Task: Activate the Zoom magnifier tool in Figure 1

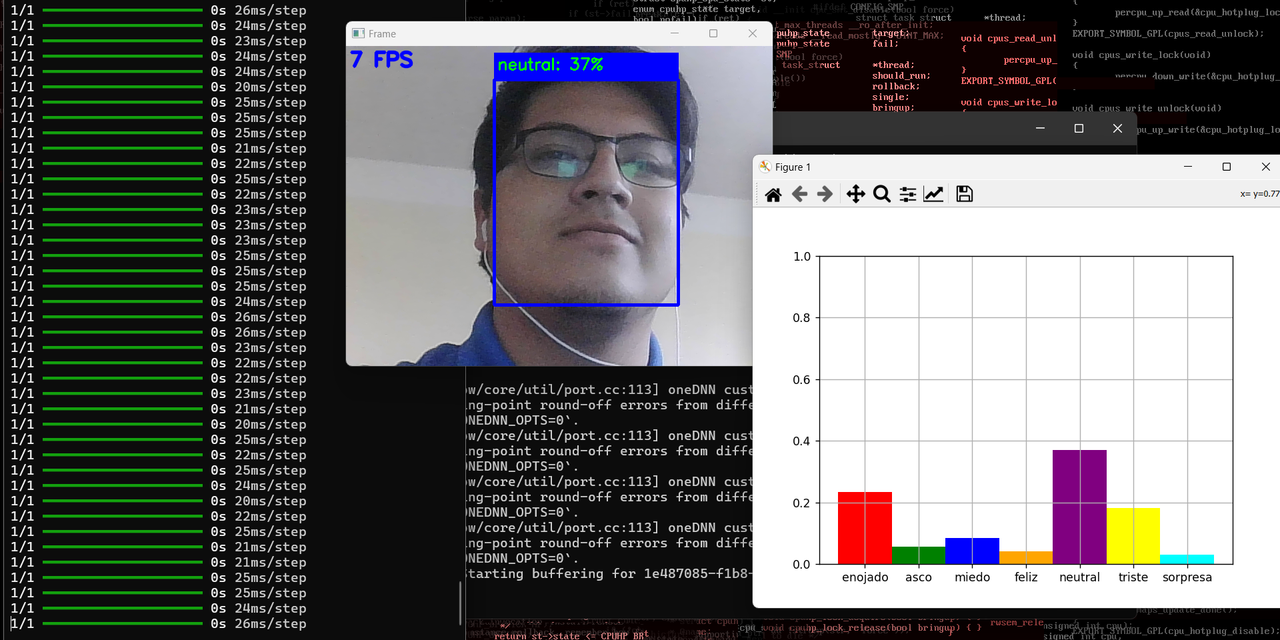Action: (882, 195)
